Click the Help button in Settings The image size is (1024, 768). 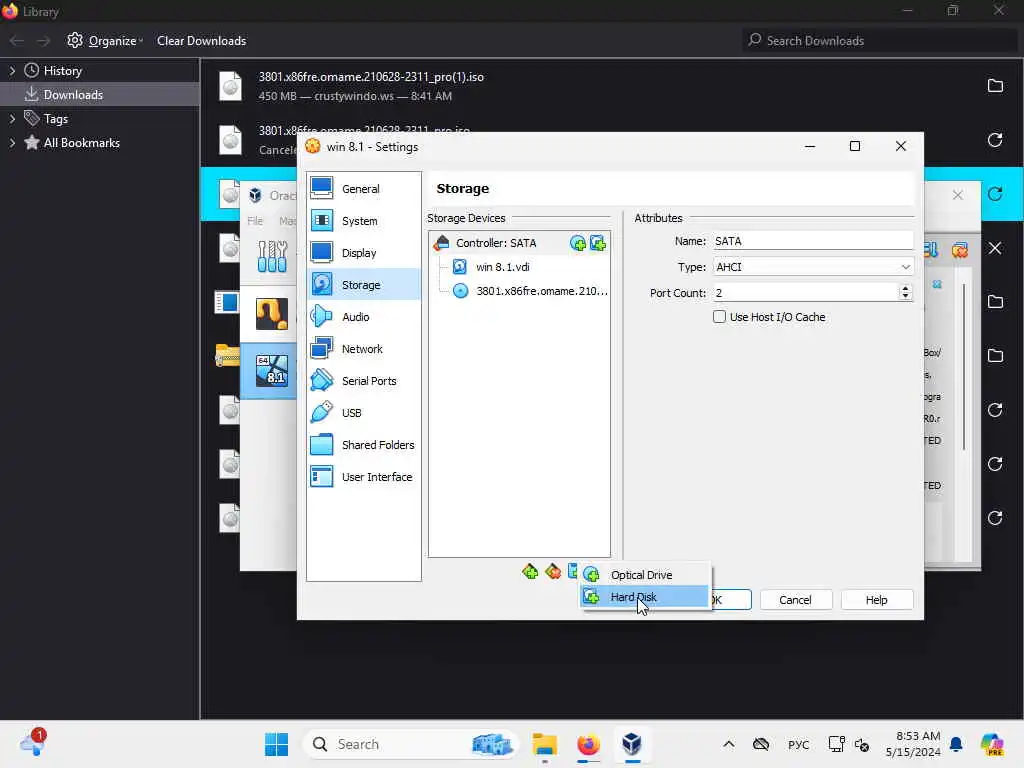pos(876,600)
